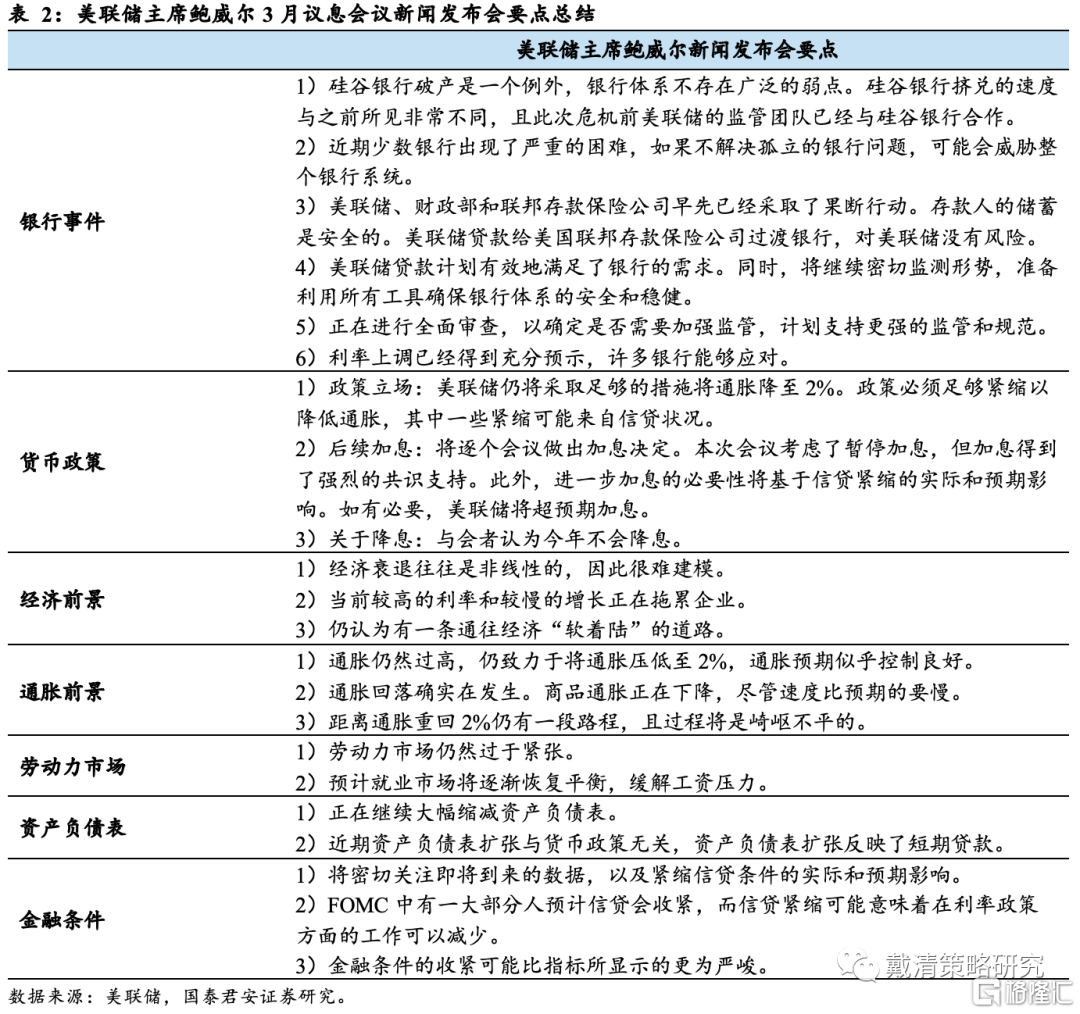Click the line "2）通胀回落确实在发生"
1080x1014 pixels.
pos(631,692)
